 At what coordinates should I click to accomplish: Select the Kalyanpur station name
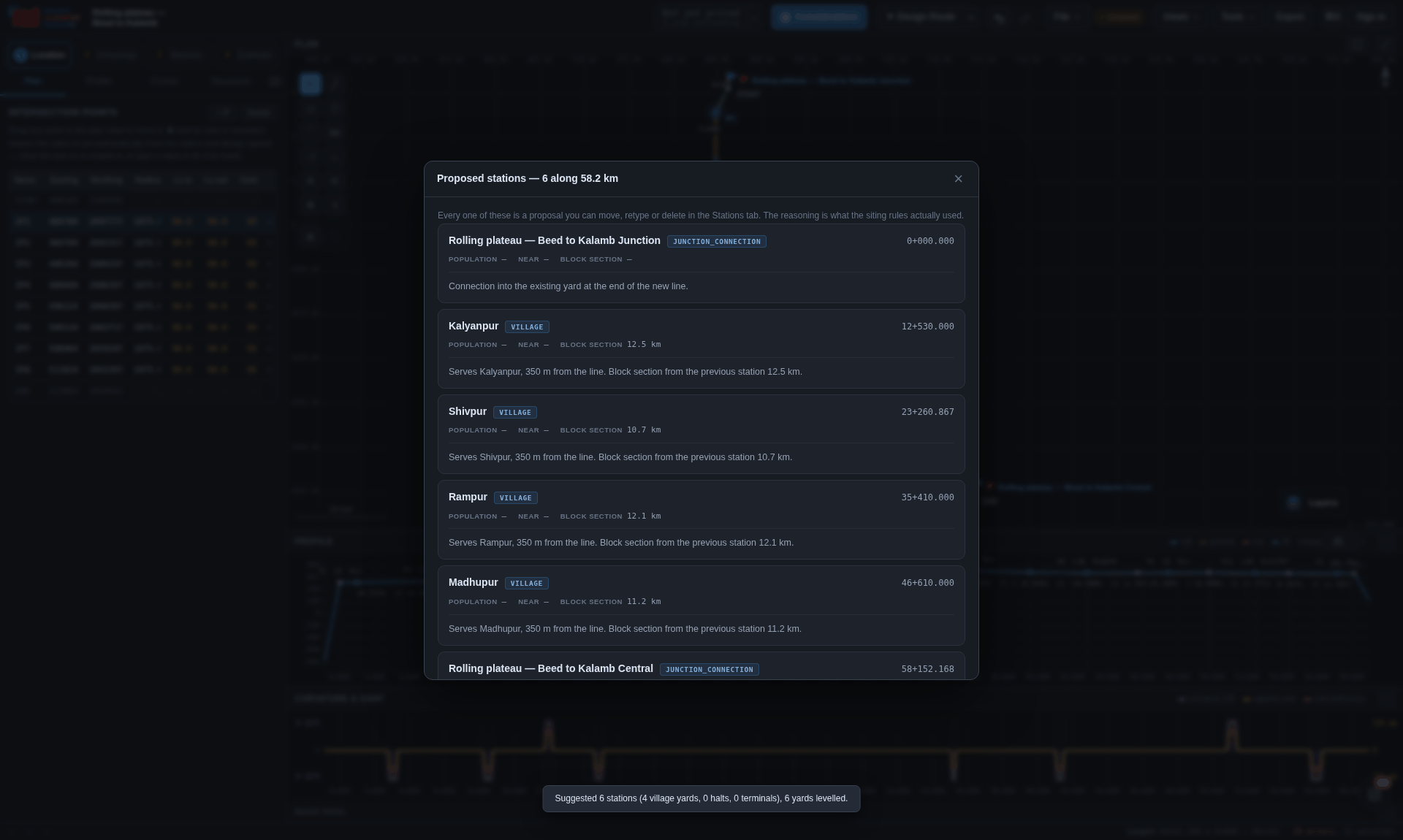tap(474, 327)
